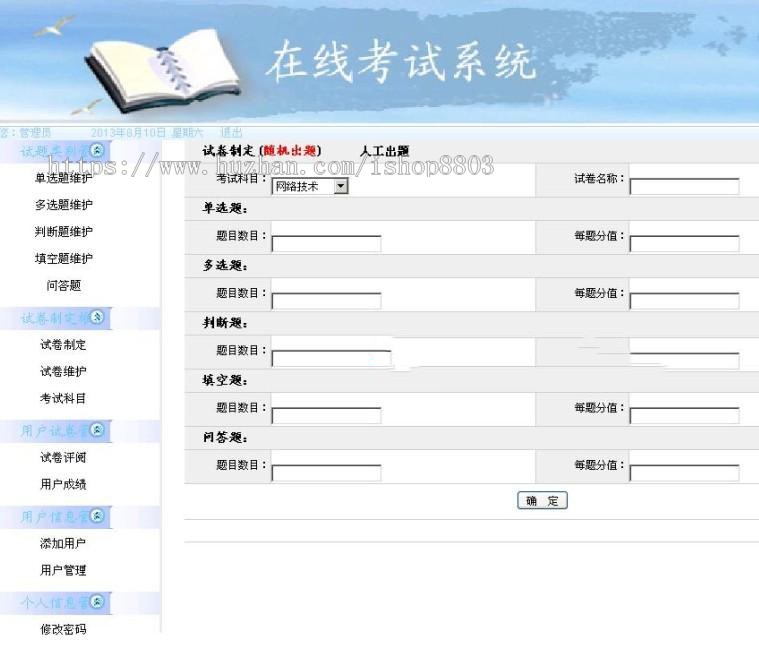Open 试卷评阅 in the sidebar

click(63, 458)
